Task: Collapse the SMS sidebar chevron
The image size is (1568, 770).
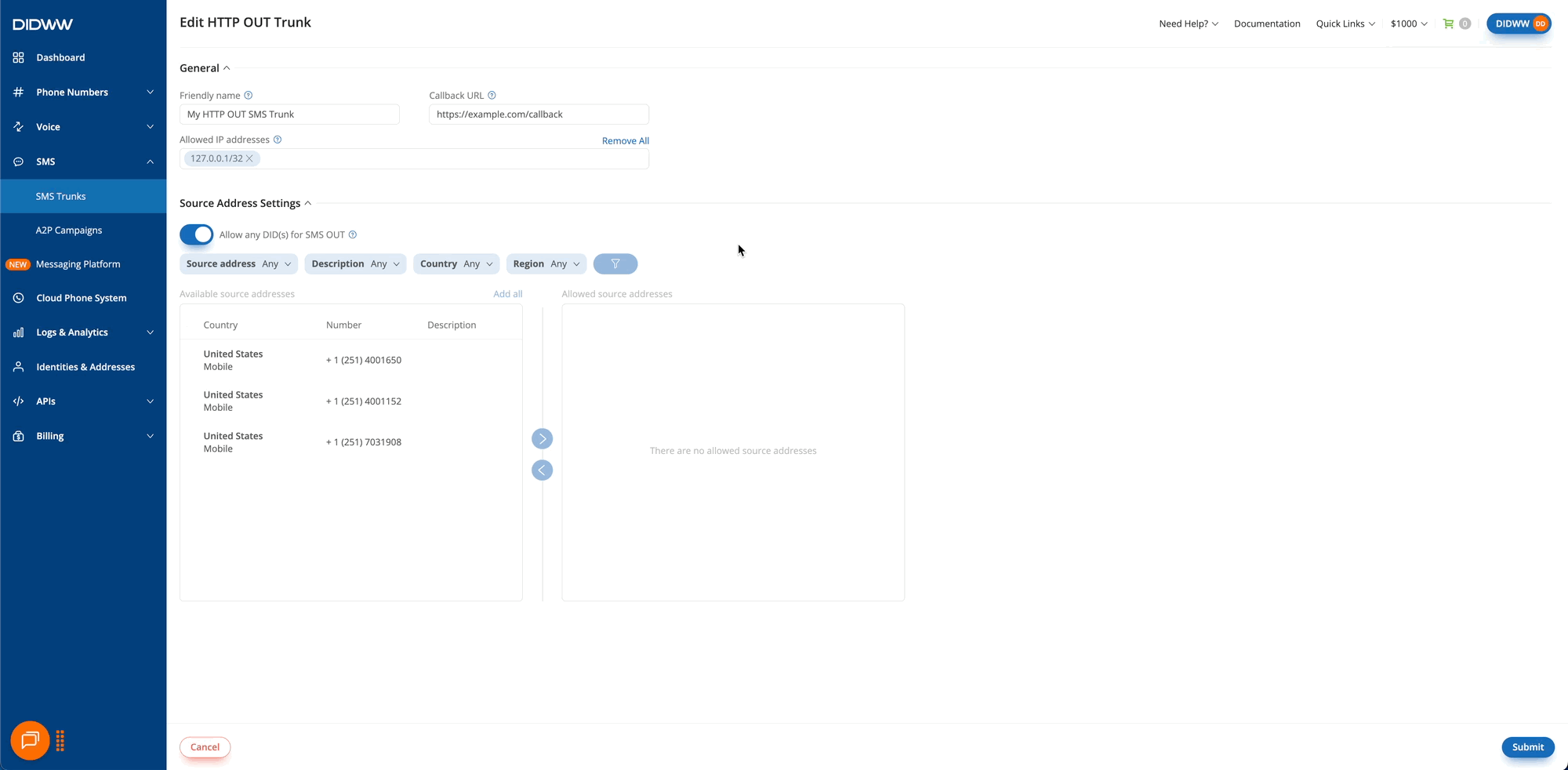Action: [150, 162]
